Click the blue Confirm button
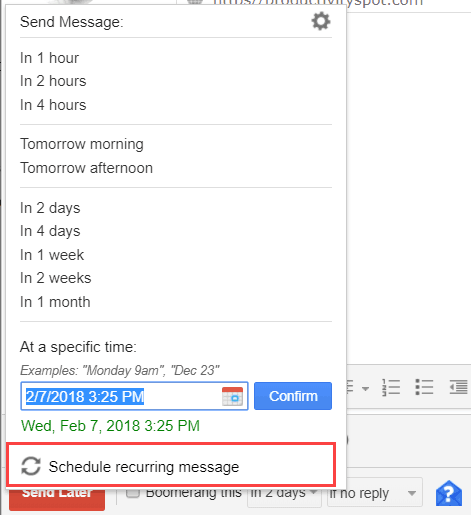Image resolution: width=471 pixels, height=515 pixels. pyautogui.click(x=293, y=396)
